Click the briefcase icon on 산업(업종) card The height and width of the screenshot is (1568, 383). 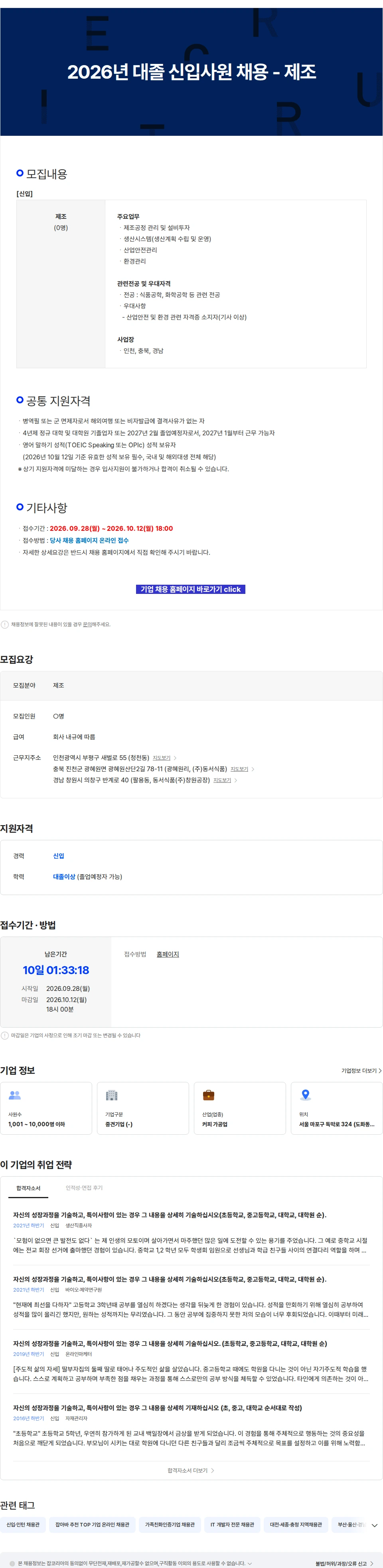(209, 1095)
